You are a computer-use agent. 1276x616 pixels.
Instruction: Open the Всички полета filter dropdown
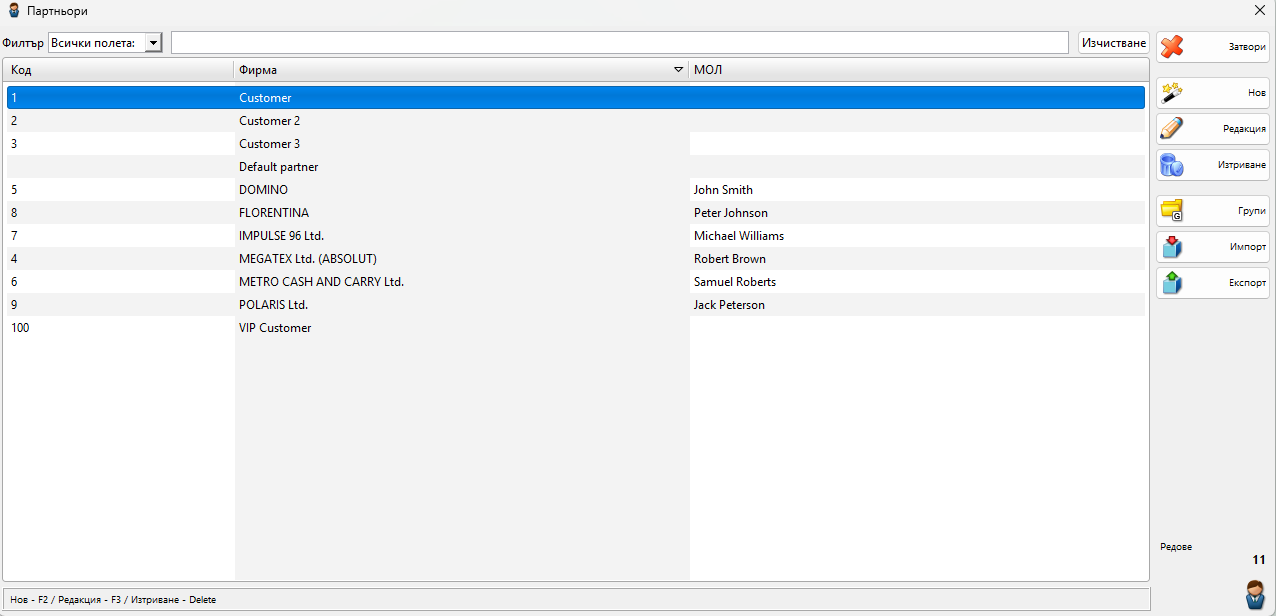(x=153, y=43)
